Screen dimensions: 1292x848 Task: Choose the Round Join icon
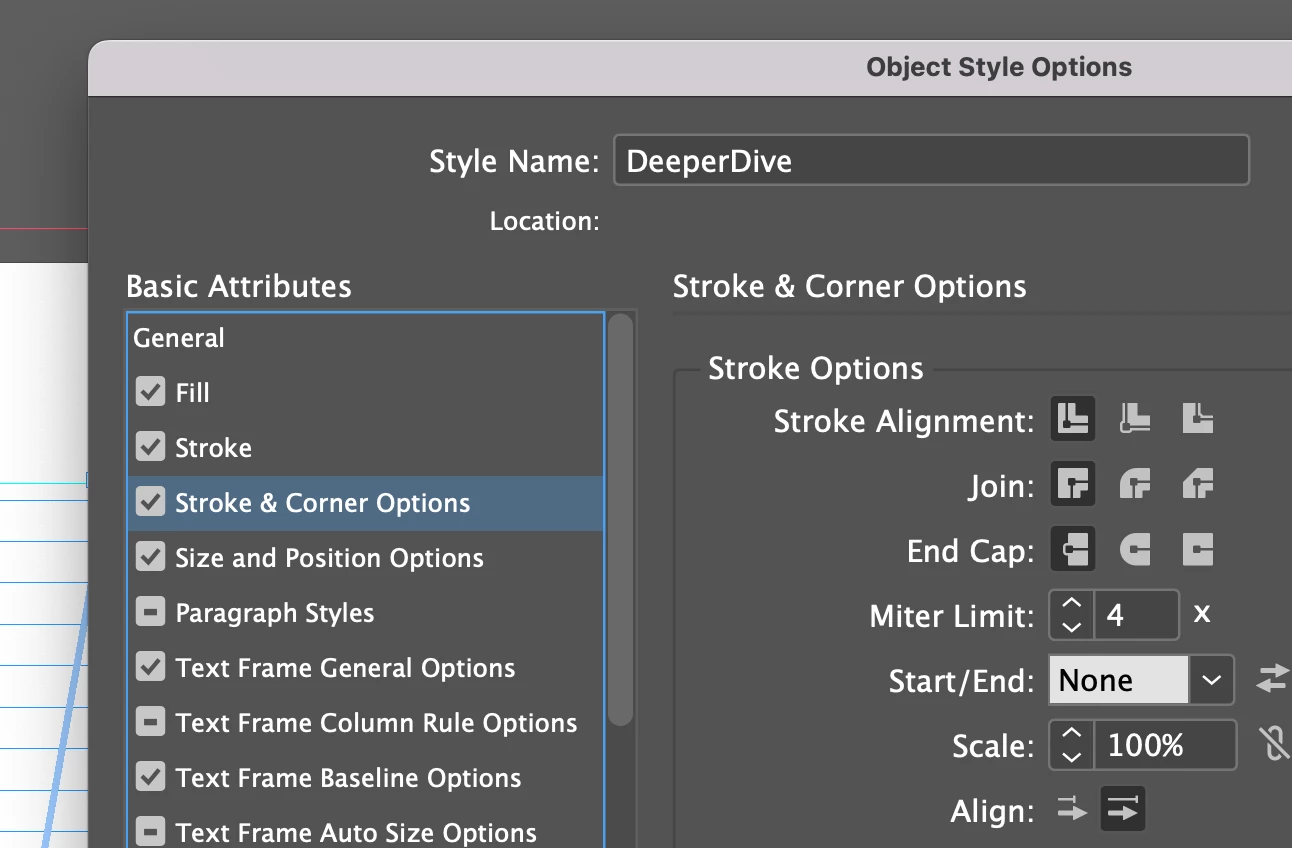tap(1135, 486)
